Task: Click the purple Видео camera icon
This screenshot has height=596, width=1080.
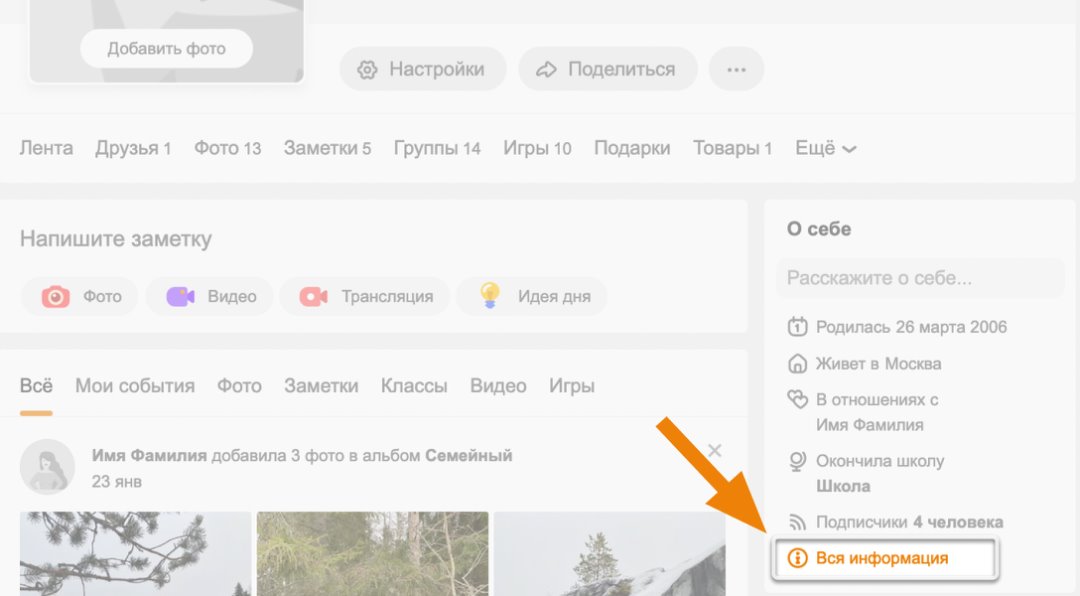Action: click(181, 297)
